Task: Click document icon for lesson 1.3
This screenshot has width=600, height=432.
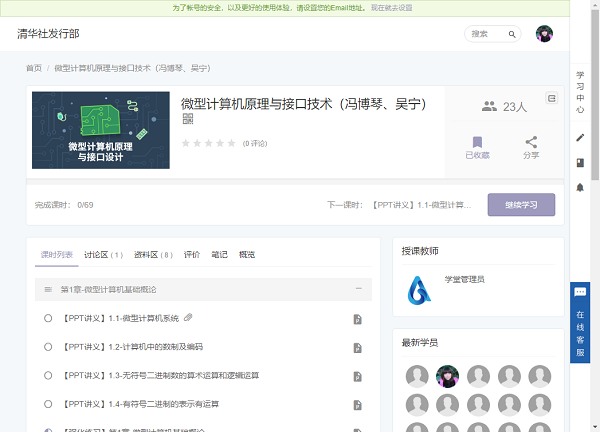Action: point(357,377)
